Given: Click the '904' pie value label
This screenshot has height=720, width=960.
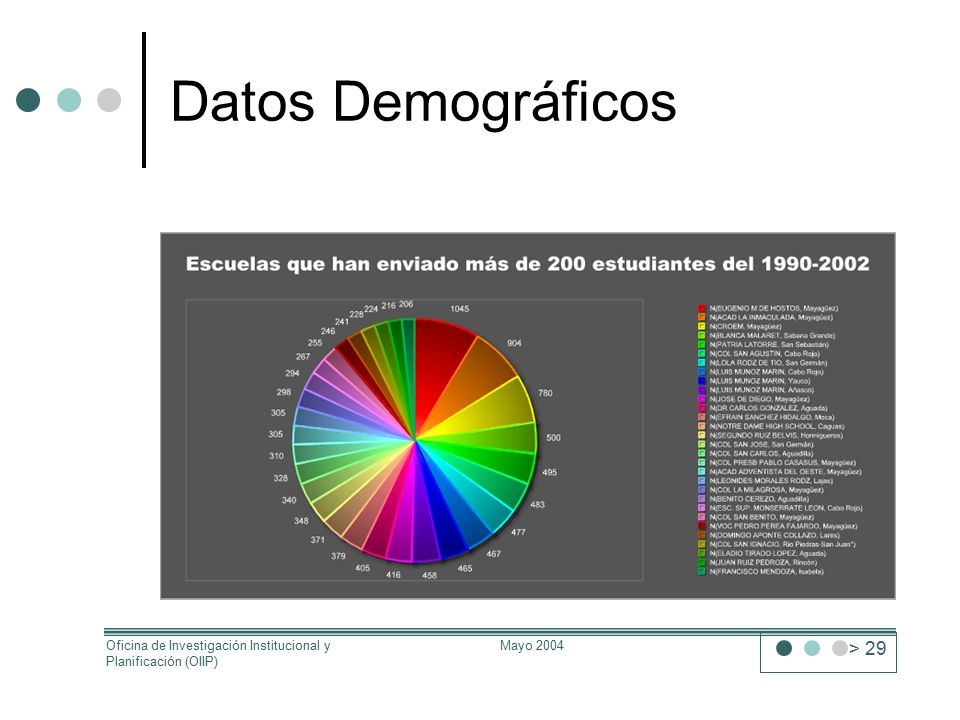Looking at the screenshot, I should point(514,343).
